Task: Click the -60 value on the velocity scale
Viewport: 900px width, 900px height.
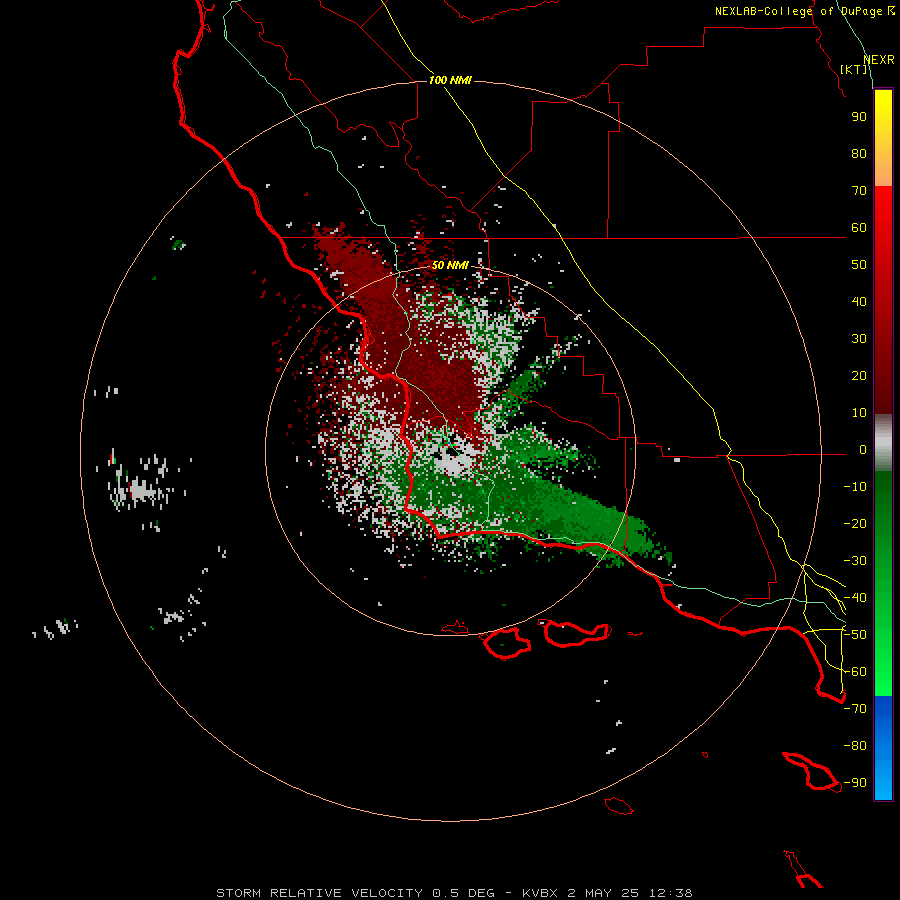Action: click(x=855, y=672)
